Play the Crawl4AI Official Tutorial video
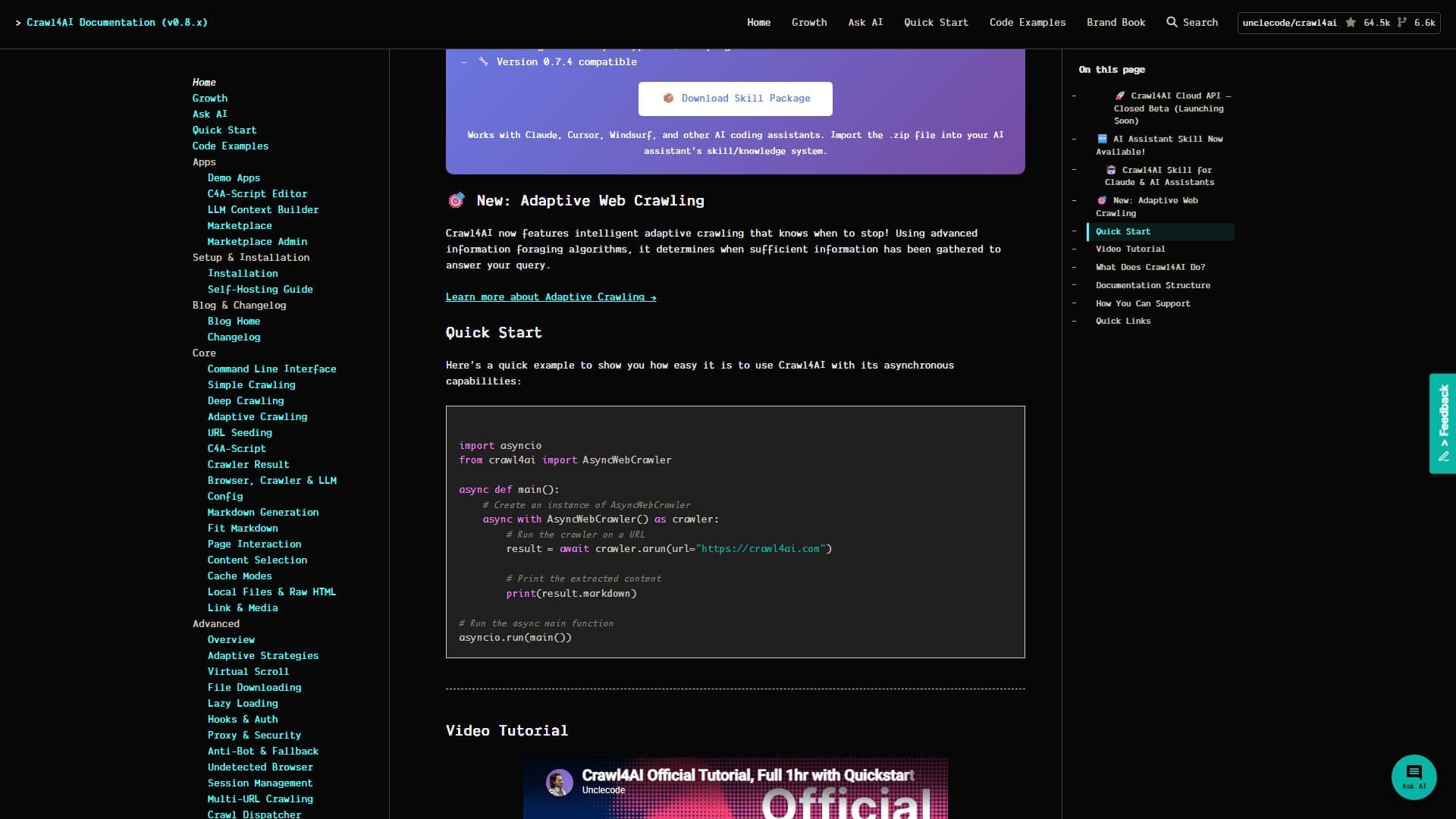This screenshot has width=1456, height=819. click(735, 789)
